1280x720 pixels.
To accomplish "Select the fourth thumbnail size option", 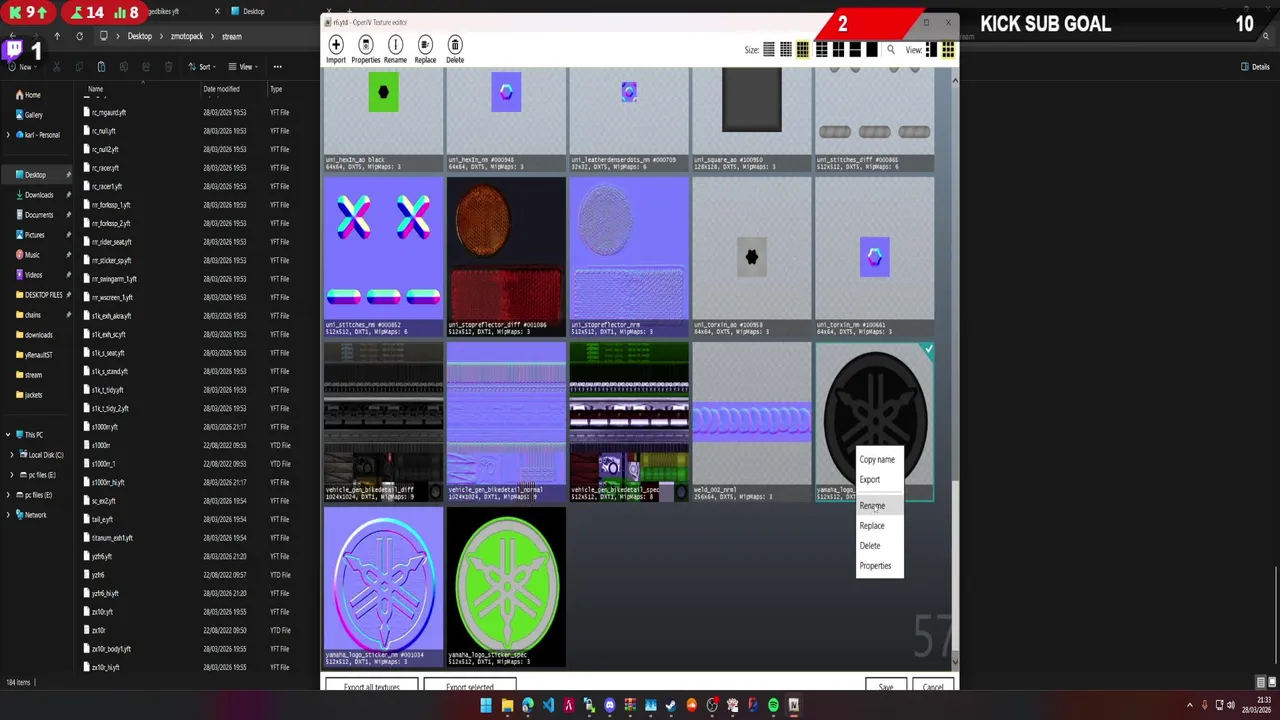I will [x=821, y=50].
